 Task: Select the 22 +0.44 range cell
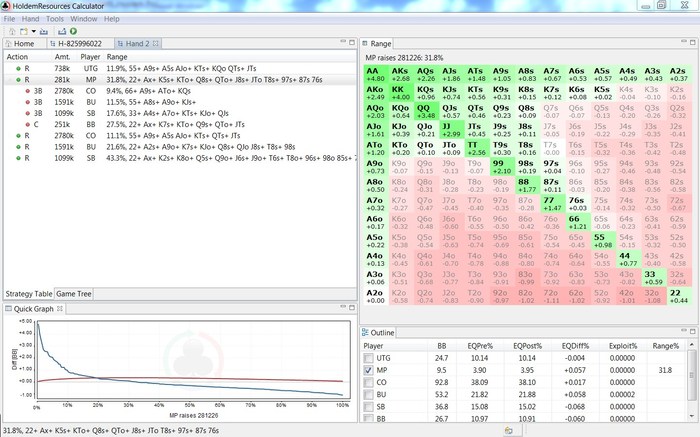coord(679,296)
